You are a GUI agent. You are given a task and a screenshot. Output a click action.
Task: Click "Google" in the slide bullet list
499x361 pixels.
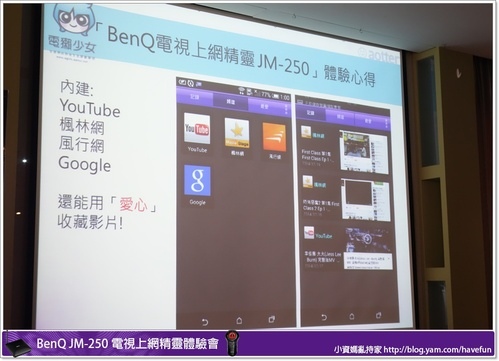coord(85,164)
